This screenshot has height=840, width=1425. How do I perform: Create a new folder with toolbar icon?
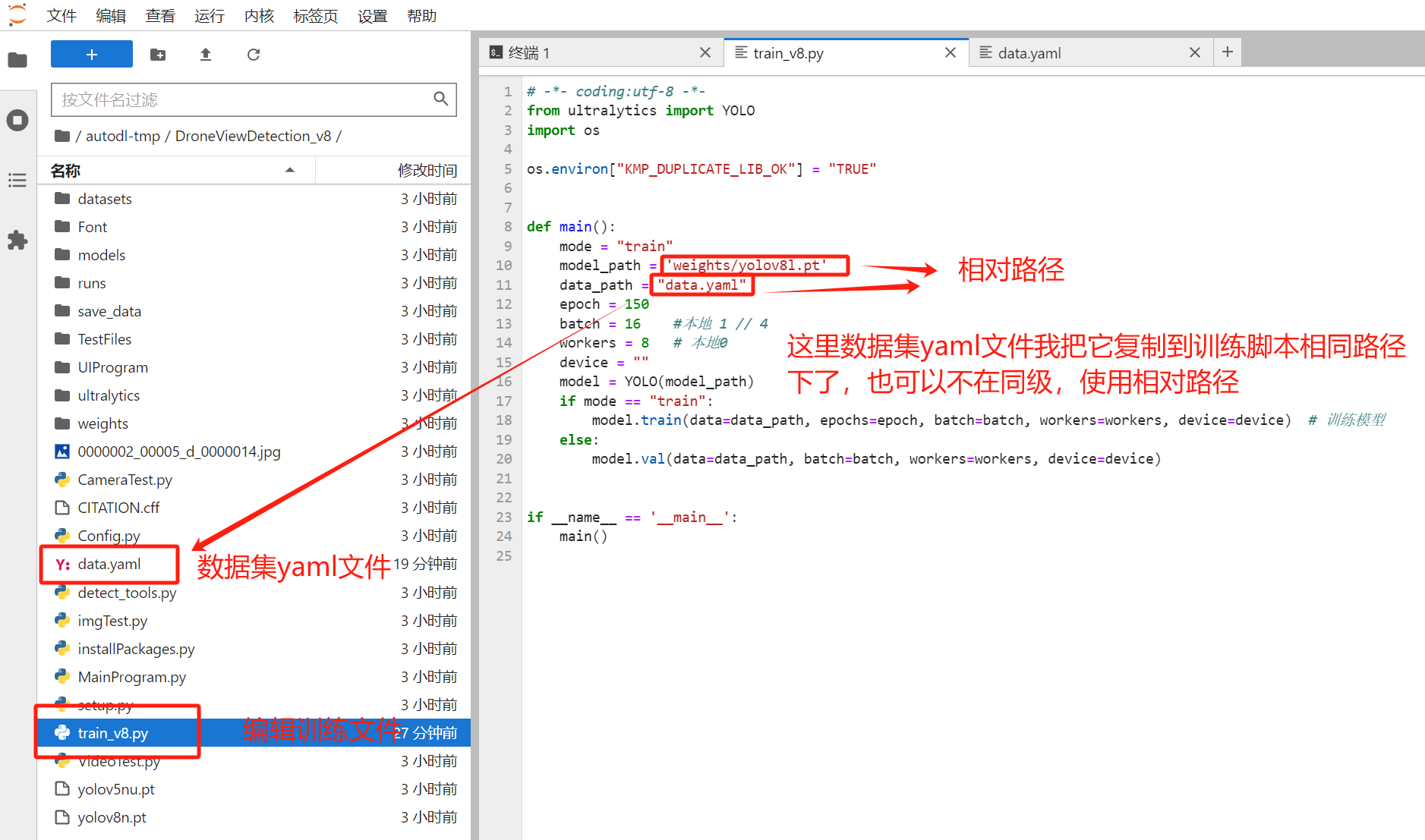tap(158, 55)
